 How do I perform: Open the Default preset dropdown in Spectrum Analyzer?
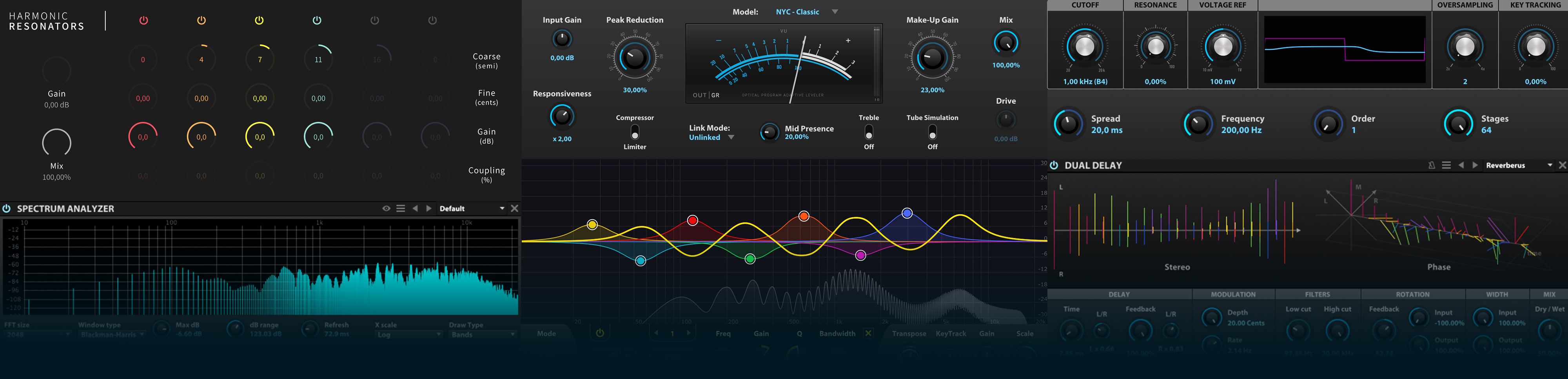502,209
